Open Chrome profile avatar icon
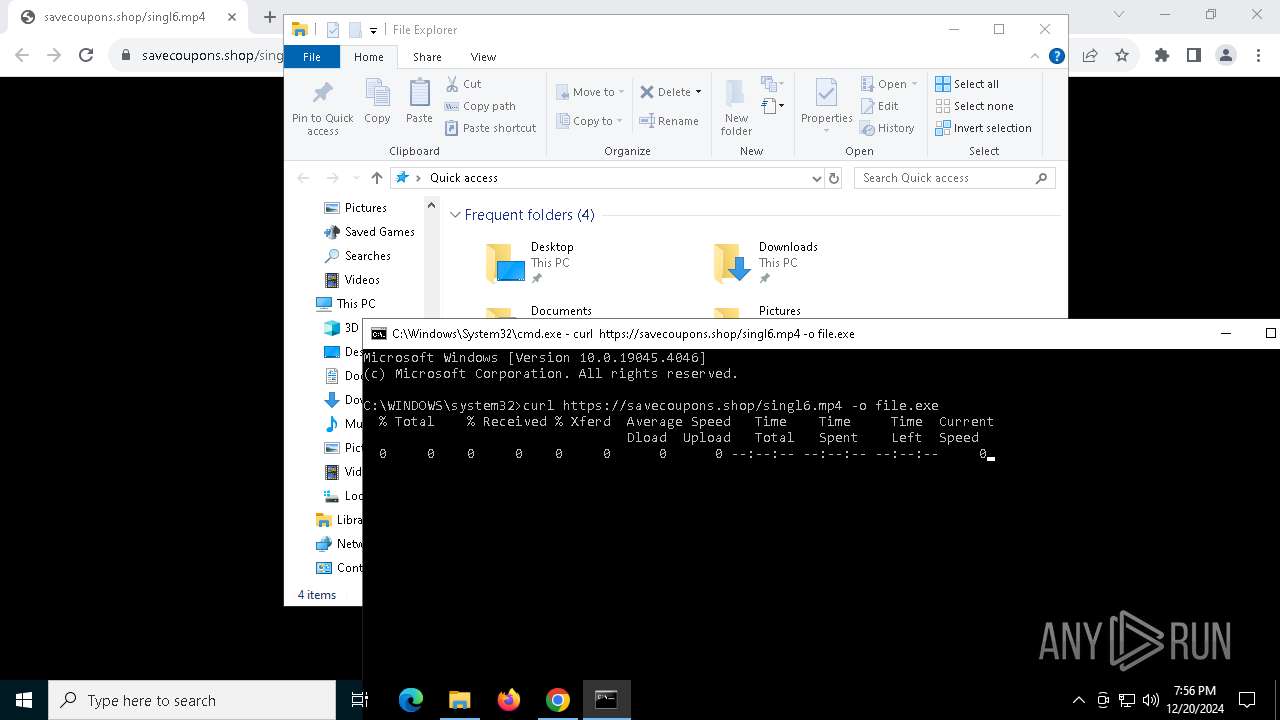Viewport: 1280px width, 720px height. pyautogui.click(x=1226, y=56)
